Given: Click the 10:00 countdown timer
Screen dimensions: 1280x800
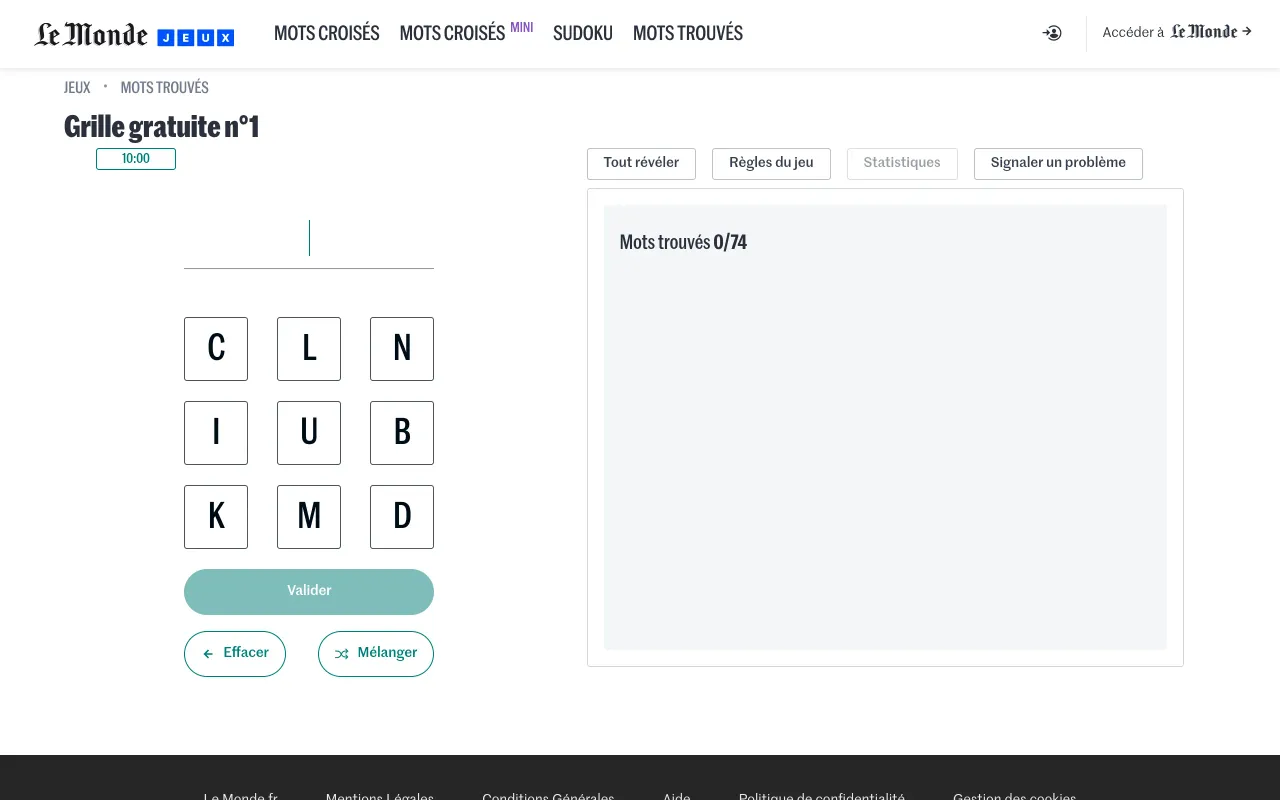Looking at the screenshot, I should click(x=136, y=159).
